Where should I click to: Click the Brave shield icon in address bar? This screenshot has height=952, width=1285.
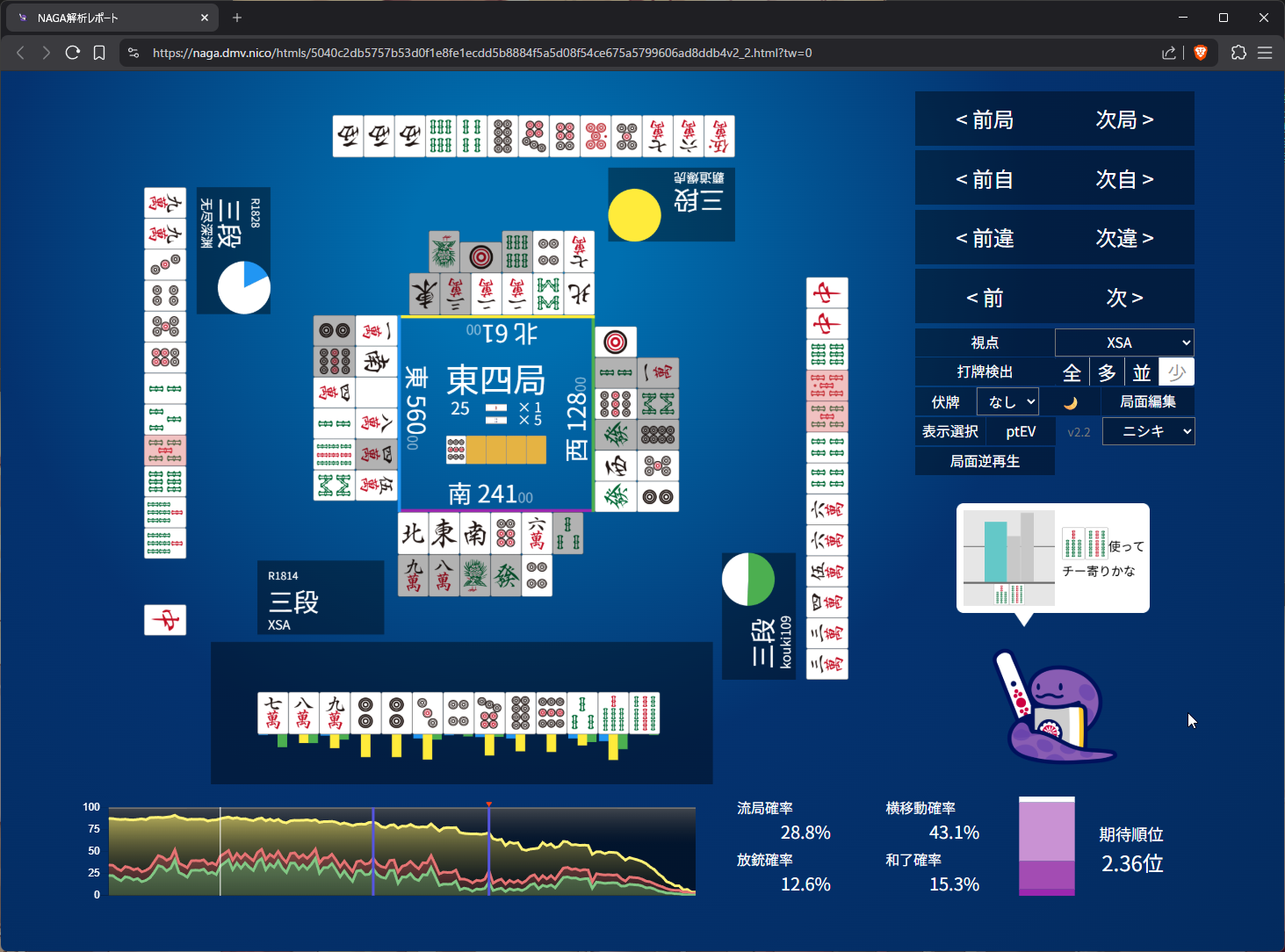(x=1201, y=53)
